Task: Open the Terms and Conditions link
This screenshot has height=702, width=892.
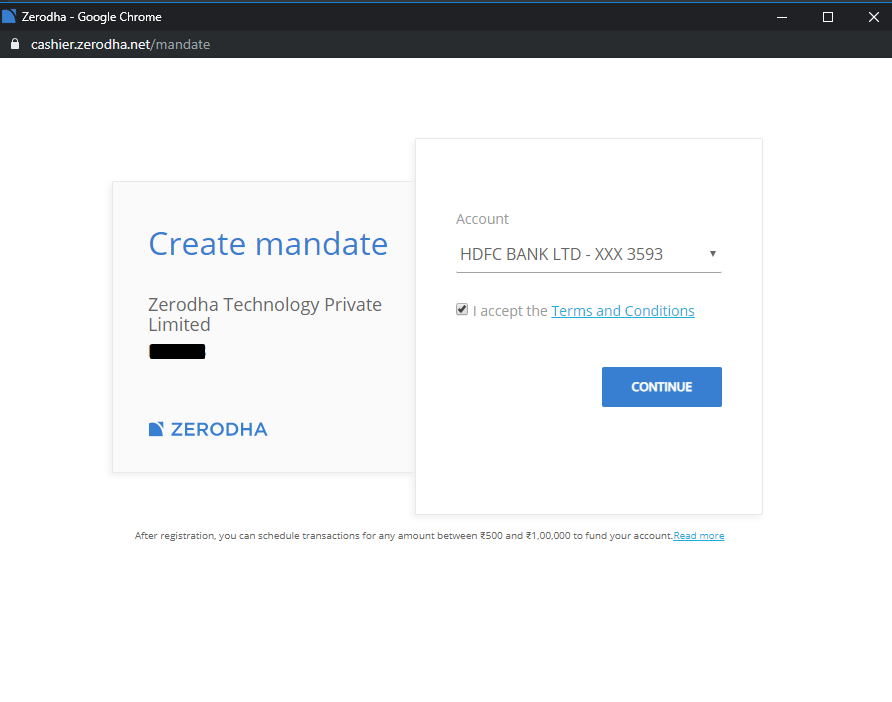Action: coord(623,311)
